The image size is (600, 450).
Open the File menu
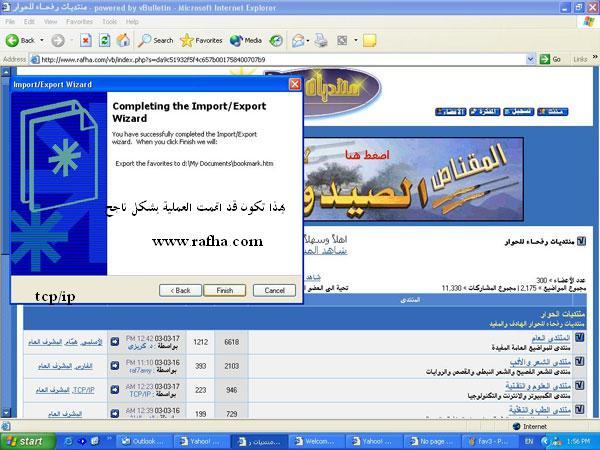pos(10,22)
